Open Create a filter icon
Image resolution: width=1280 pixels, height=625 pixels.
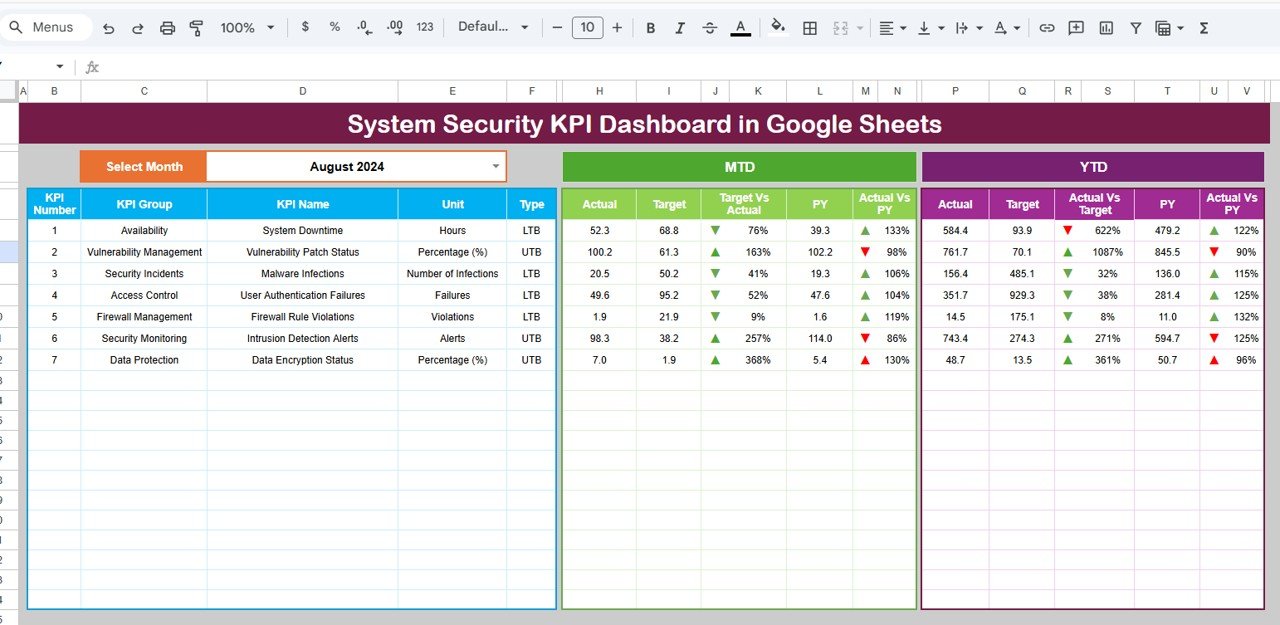tap(1135, 27)
